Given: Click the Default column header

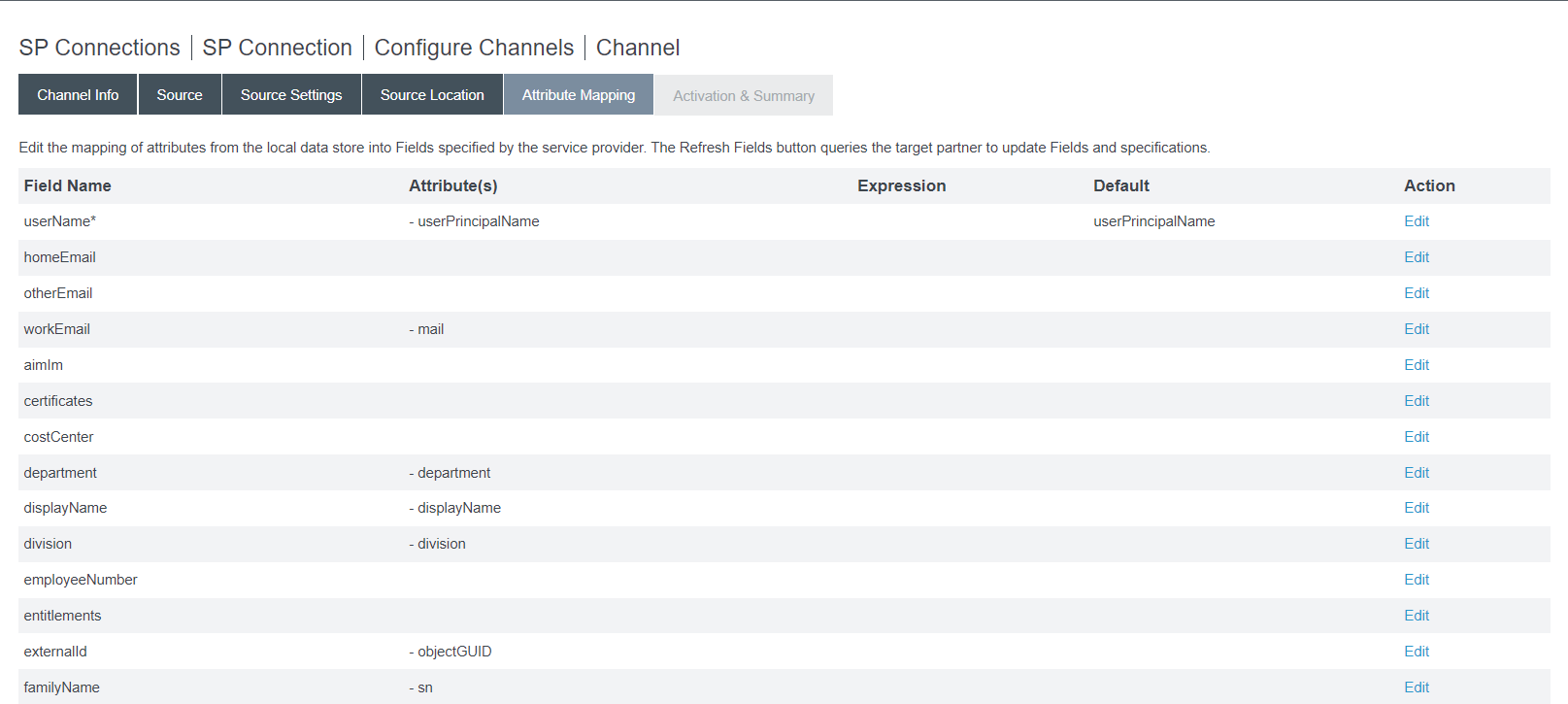Looking at the screenshot, I should tap(1121, 185).
